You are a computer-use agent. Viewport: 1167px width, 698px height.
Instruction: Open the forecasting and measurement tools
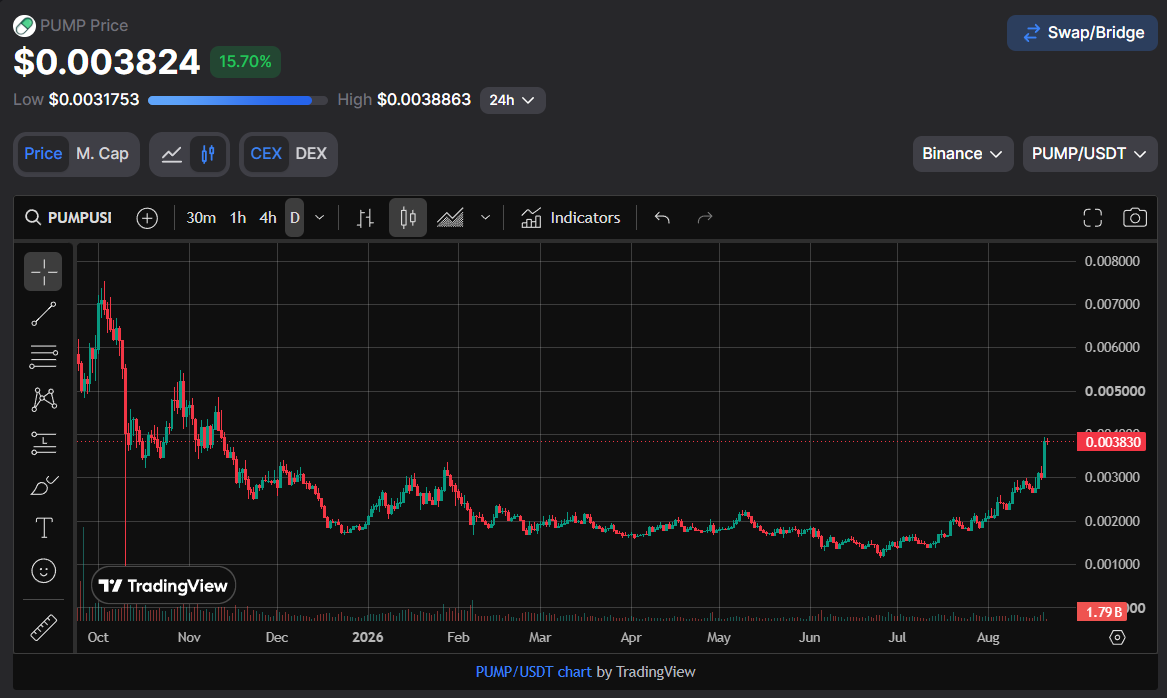pyautogui.click(x=43, y=443)
